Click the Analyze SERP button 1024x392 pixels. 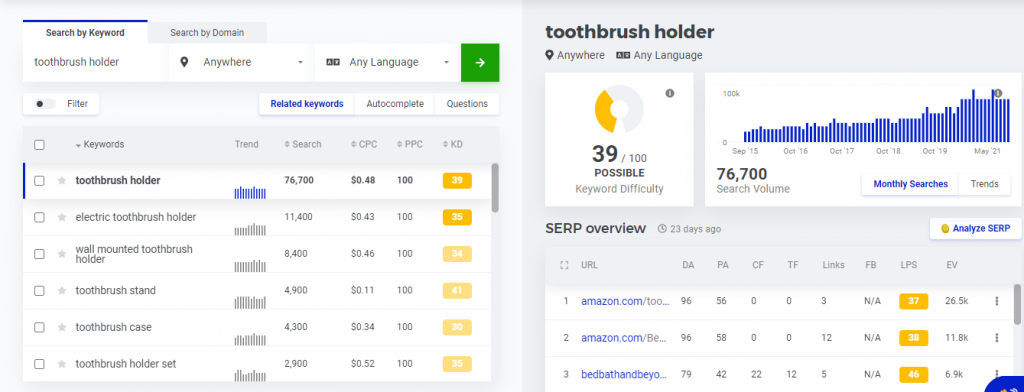tap(976, 229)
